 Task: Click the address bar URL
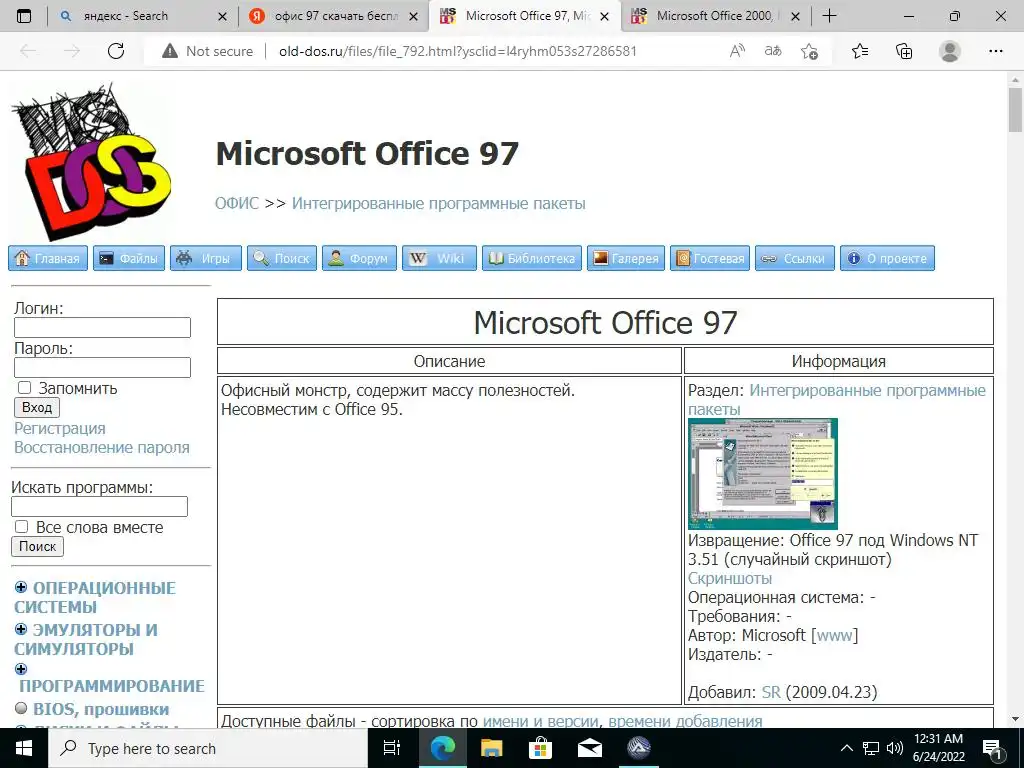[x=457, y=51]
